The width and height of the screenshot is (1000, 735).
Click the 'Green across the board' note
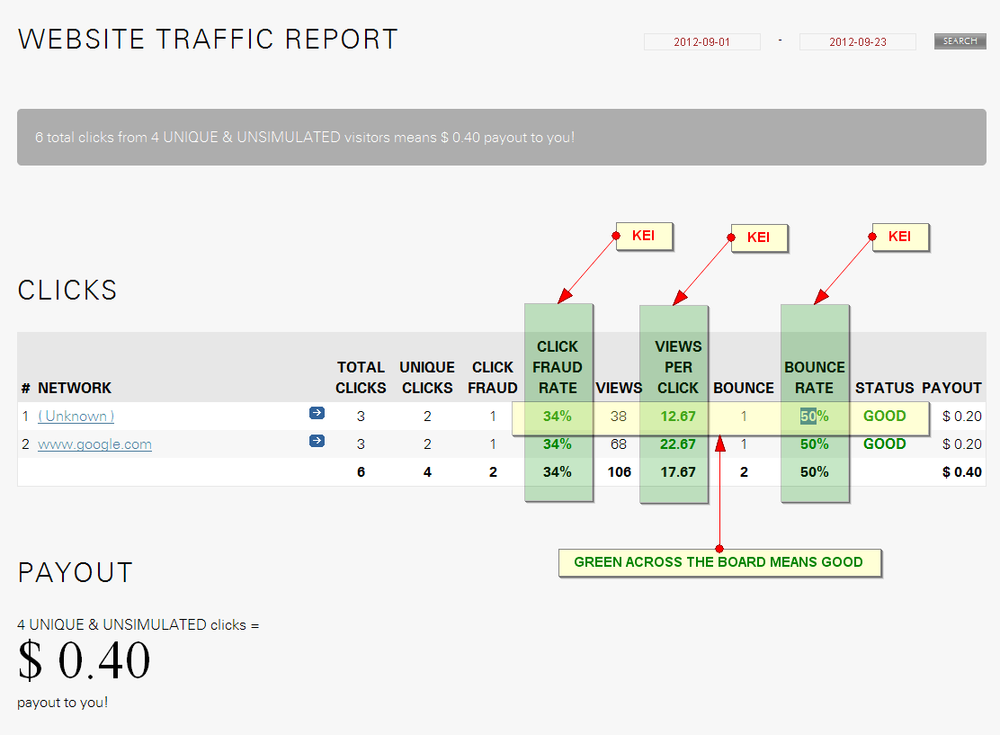718,562
